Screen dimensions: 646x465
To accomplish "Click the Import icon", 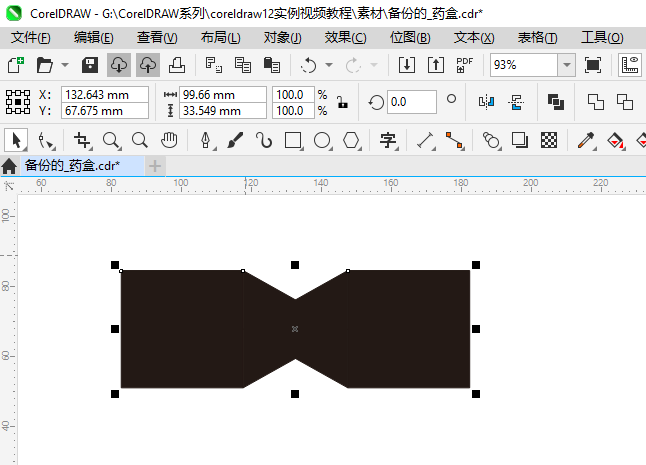I will click(407, 65).
